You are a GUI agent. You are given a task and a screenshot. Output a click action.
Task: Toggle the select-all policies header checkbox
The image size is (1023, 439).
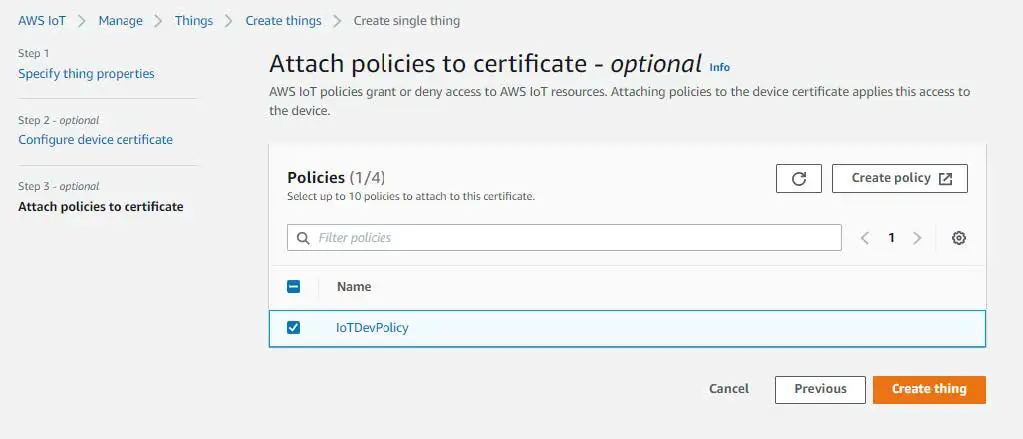(294, 286)
